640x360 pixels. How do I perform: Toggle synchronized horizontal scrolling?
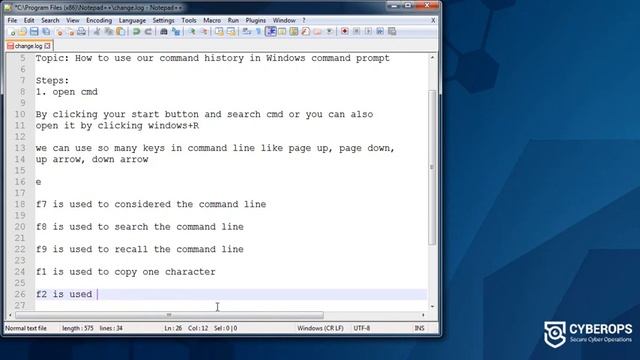point(231,31)
